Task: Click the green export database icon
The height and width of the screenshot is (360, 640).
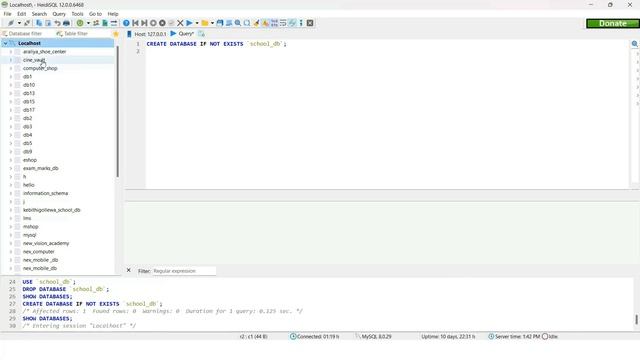Action: 105,23
